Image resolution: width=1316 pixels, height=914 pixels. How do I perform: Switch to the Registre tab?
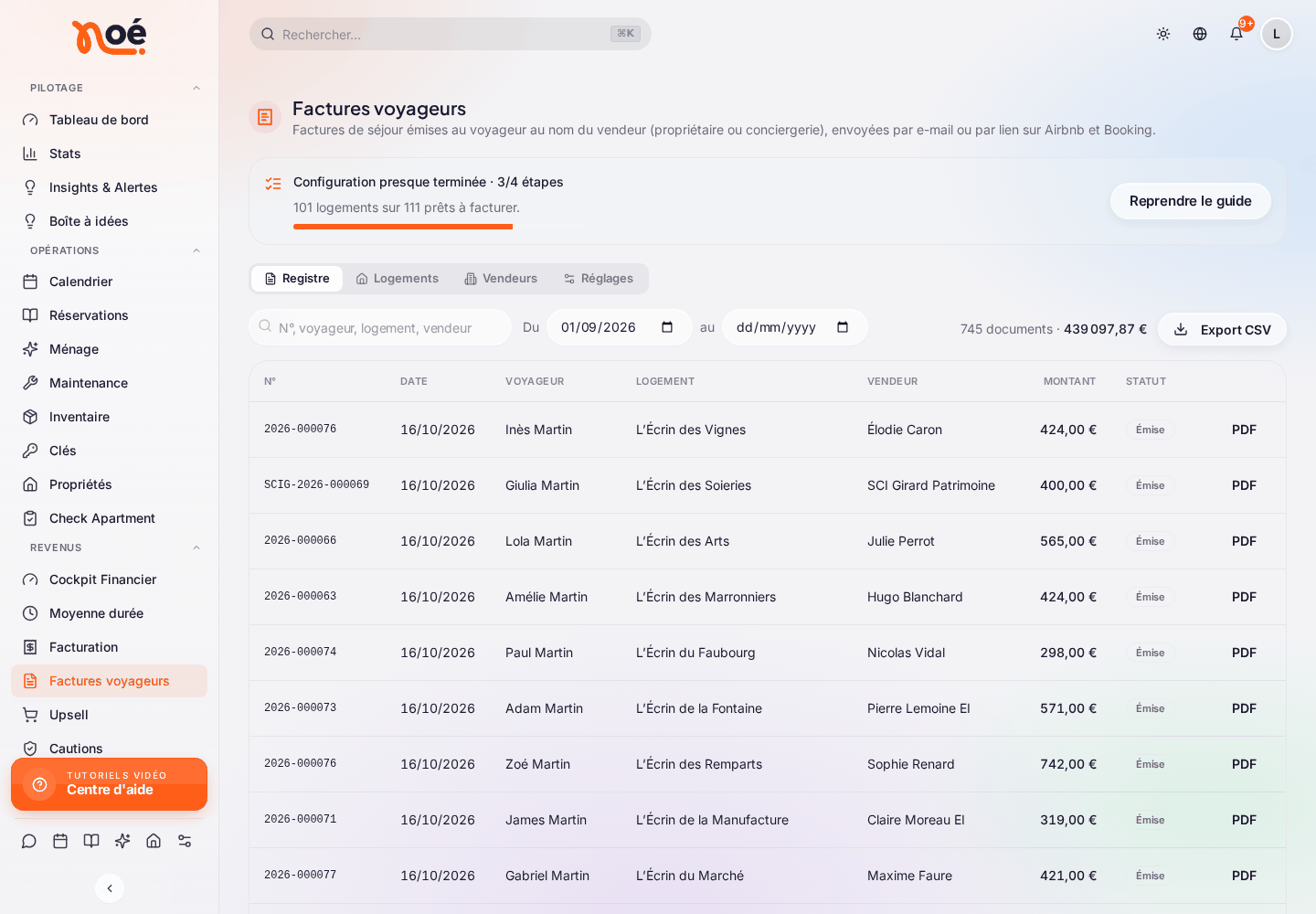coord(297,279)
